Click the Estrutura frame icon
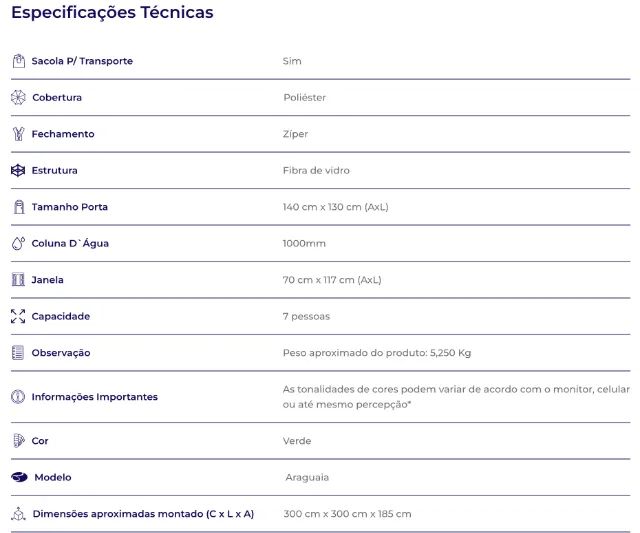The width and height of the screenshot is (640, 533). click(18, 170)
